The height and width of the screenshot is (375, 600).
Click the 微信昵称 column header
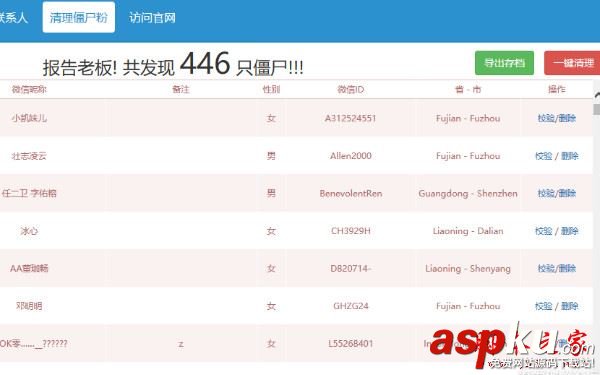[x=29, y=89]
